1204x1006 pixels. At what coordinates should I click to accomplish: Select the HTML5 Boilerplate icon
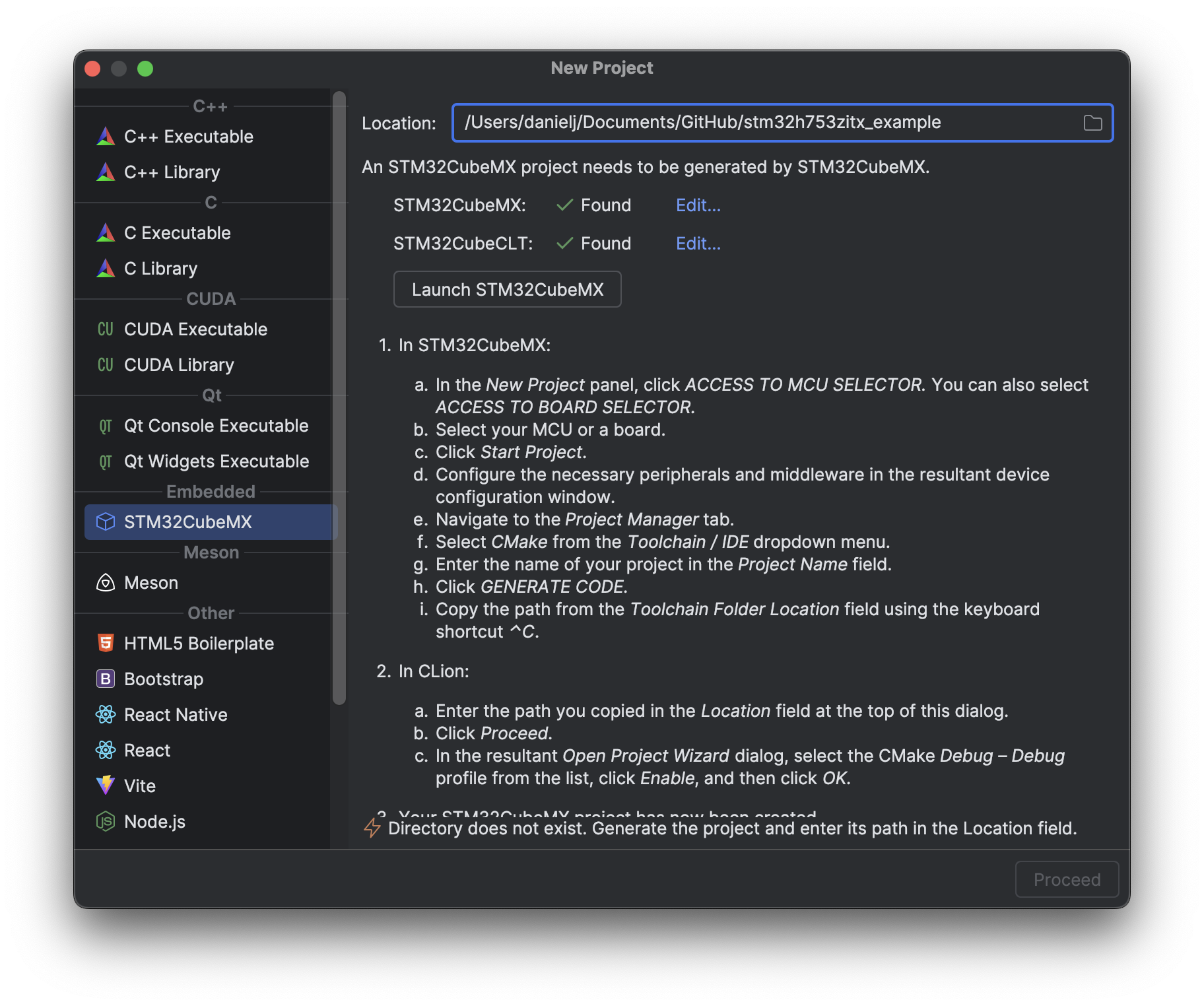coord(106,643)
